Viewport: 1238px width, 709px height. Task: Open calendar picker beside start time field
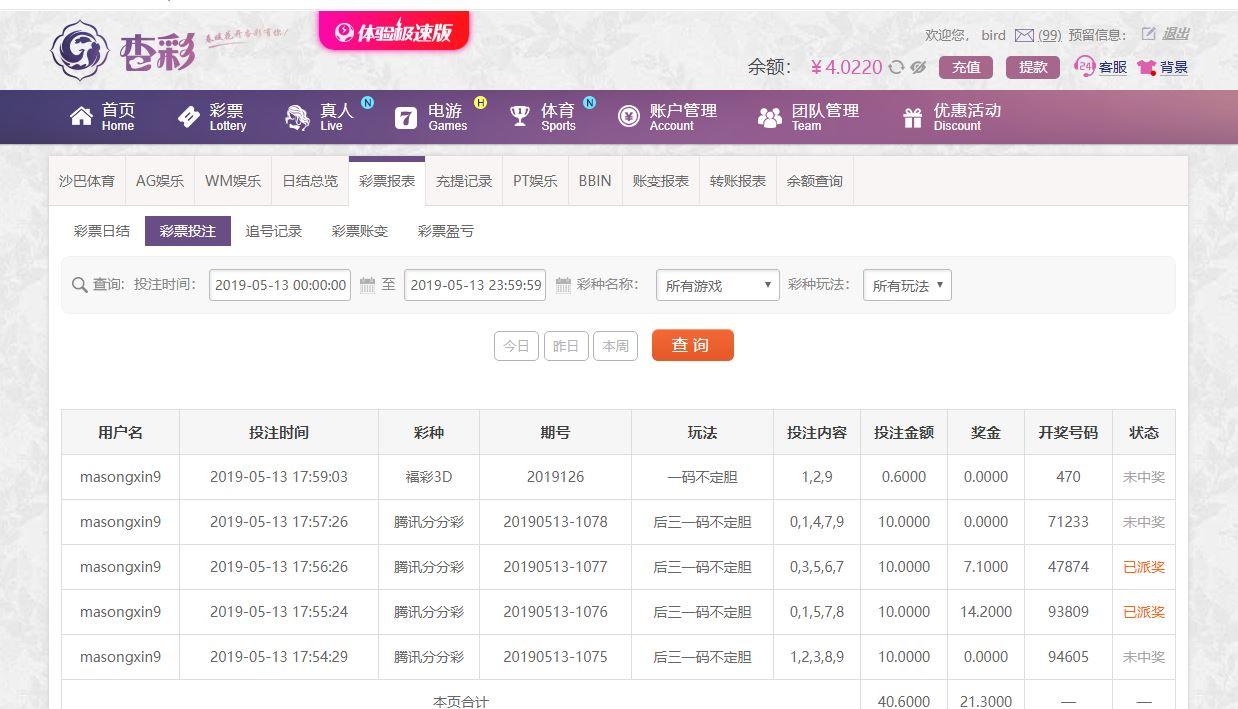367,285
